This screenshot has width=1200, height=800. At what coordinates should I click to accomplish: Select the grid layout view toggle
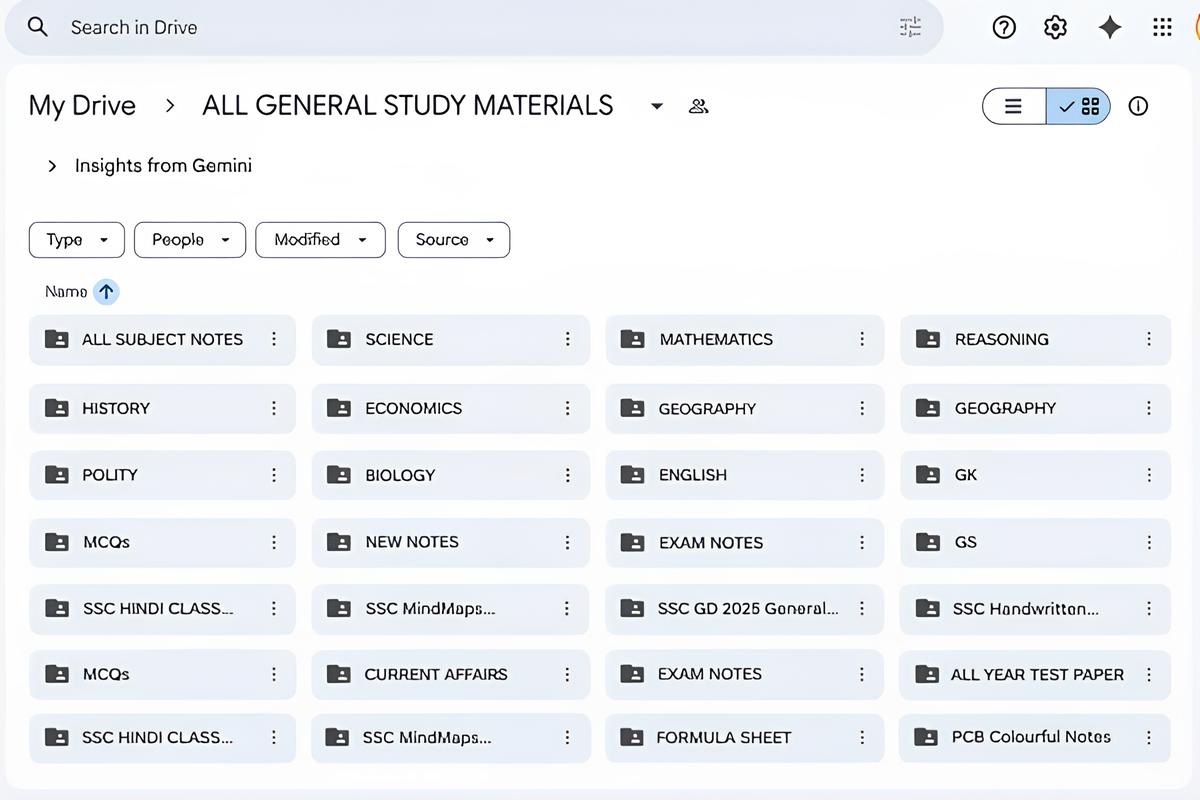(1078, 106)
